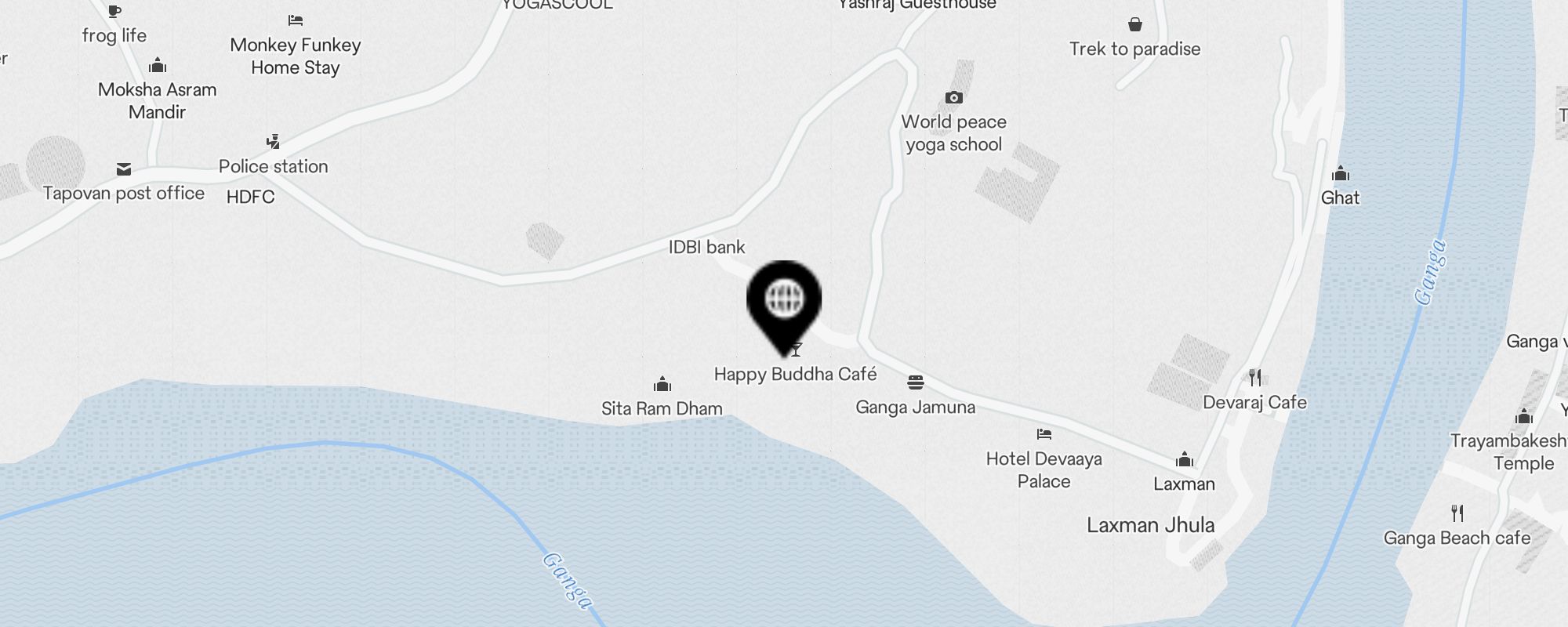This screenshot has height=627, width=1568.
Task: Click the Police station icon
Action: [x=273, y=142]
